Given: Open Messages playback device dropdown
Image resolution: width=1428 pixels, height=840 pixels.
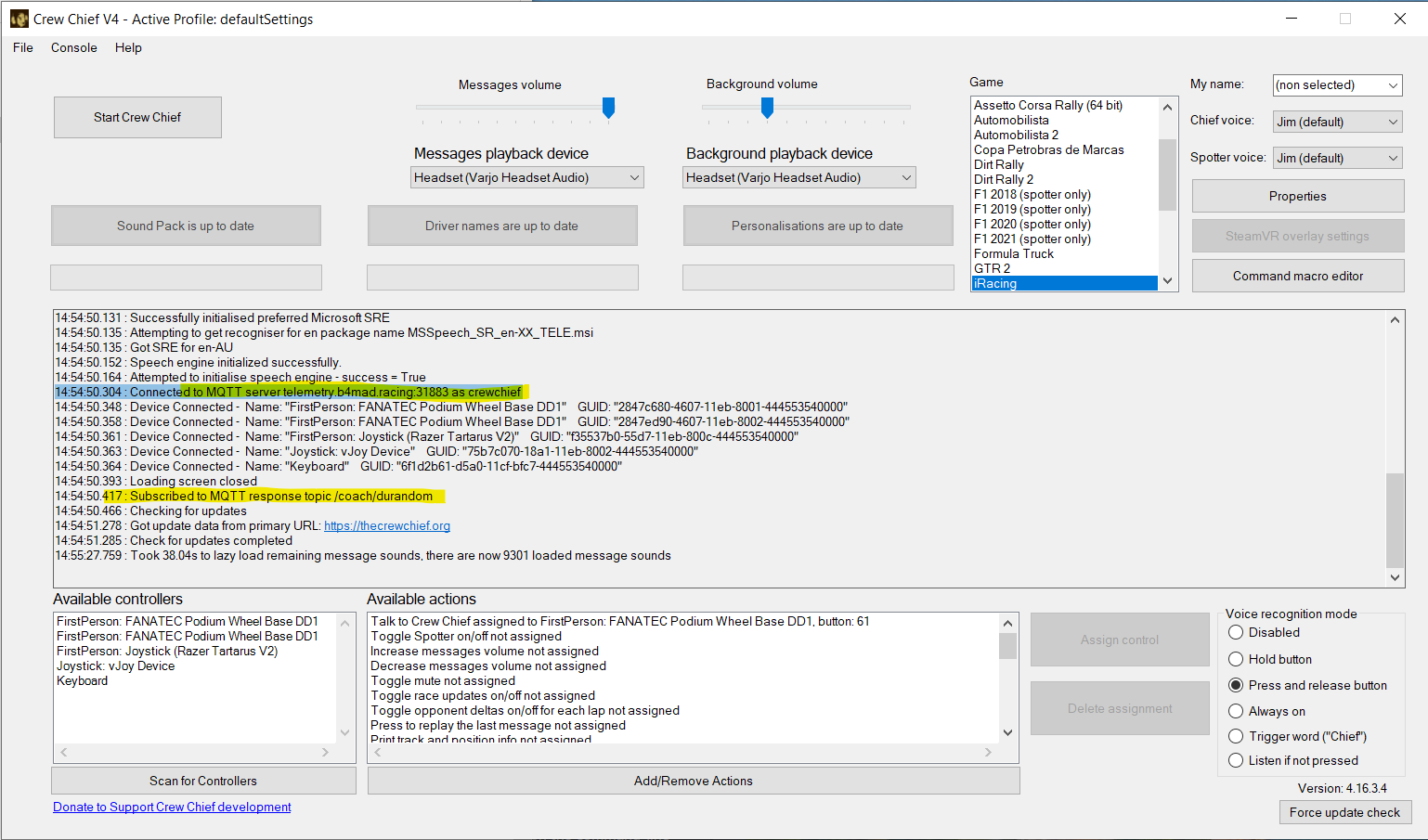Looking at the screenshot, I should [x=527, y=177].
